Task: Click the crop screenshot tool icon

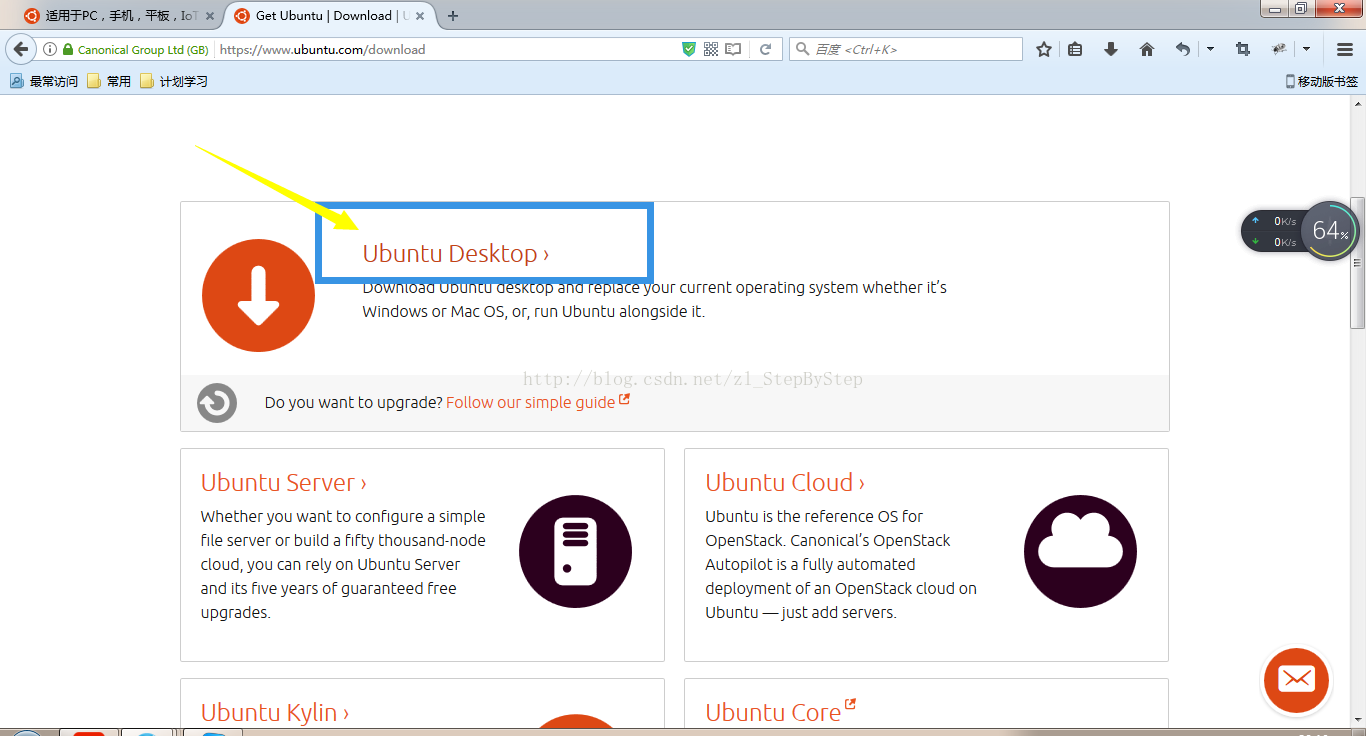Action: [1243, 49]
